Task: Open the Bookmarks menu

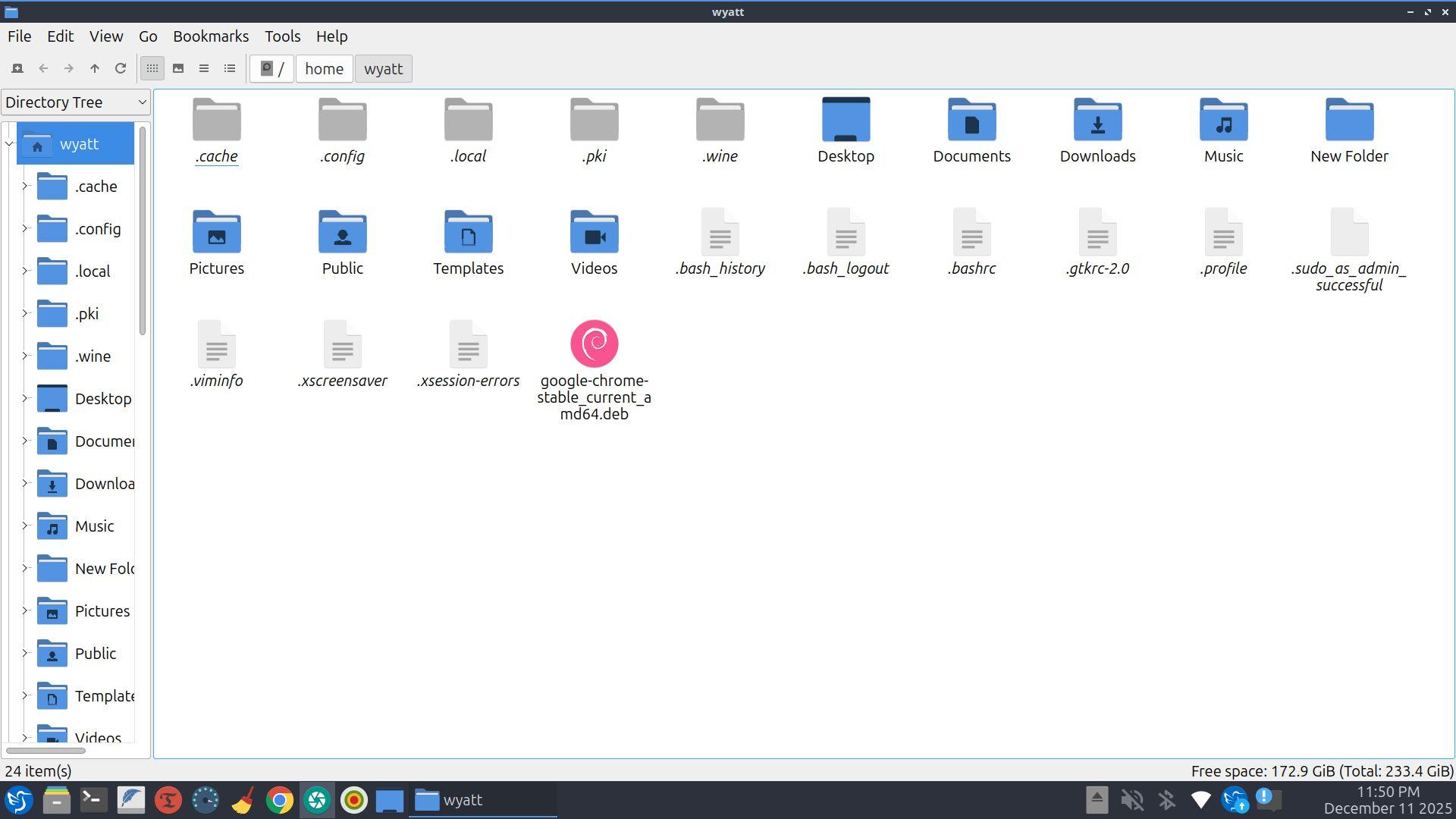Action: click(211, 36)
